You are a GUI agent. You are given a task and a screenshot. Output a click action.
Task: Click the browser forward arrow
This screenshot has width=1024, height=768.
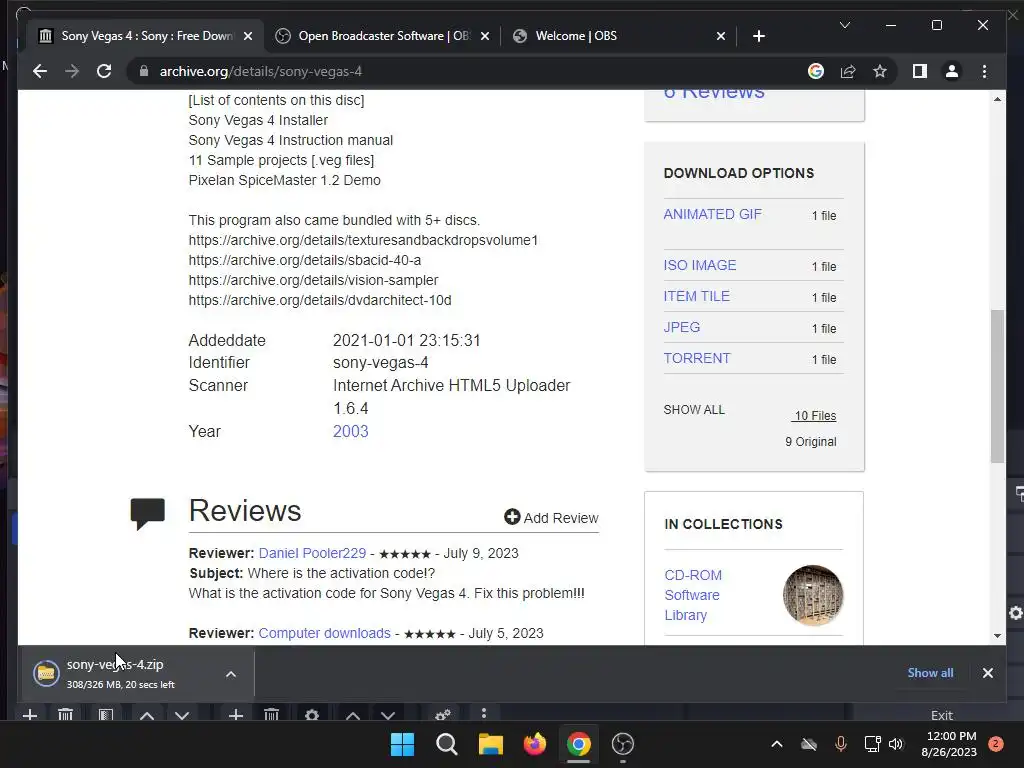click(72, 71)
